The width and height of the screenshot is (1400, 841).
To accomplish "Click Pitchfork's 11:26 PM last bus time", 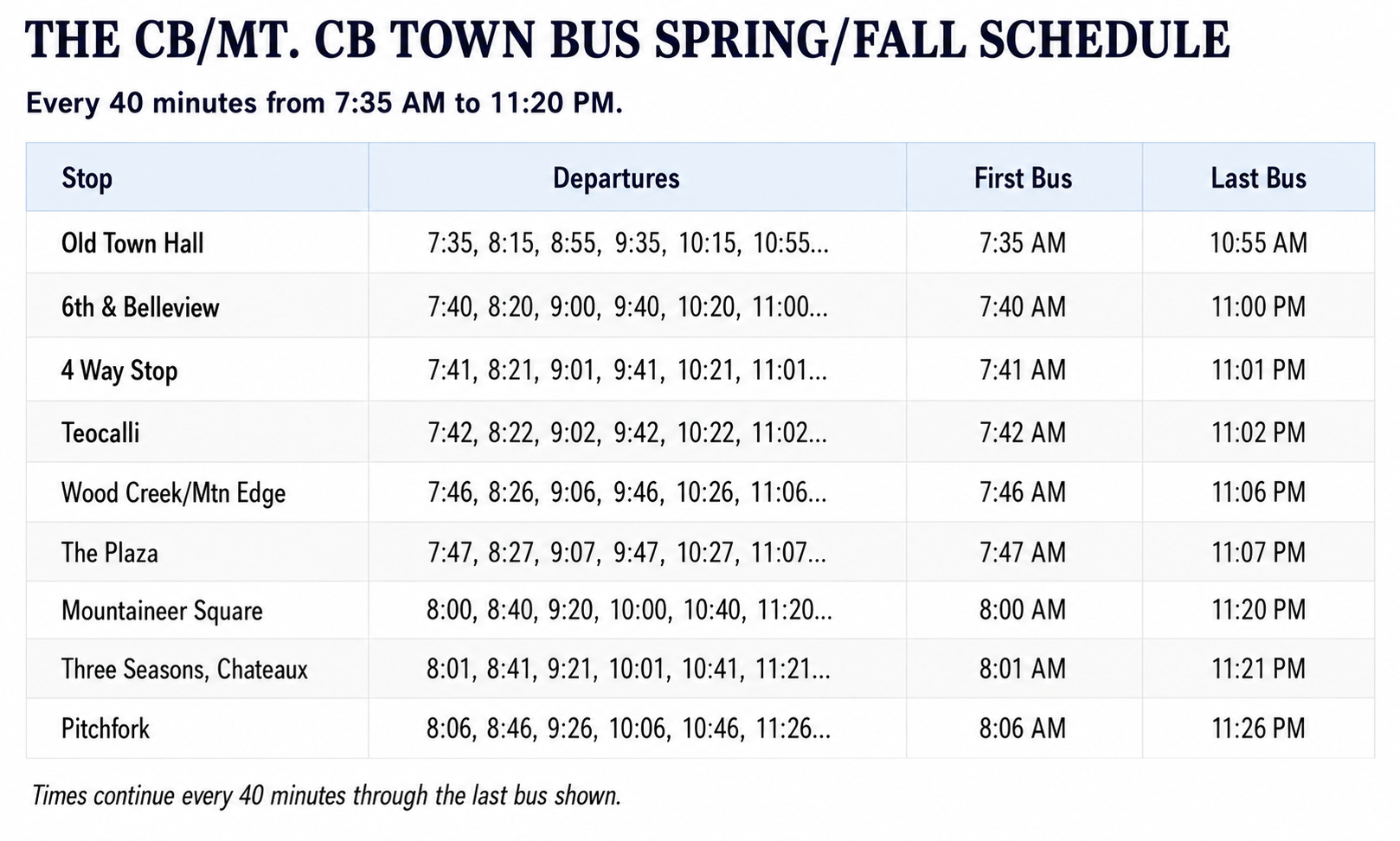I will click(1258, 729).
